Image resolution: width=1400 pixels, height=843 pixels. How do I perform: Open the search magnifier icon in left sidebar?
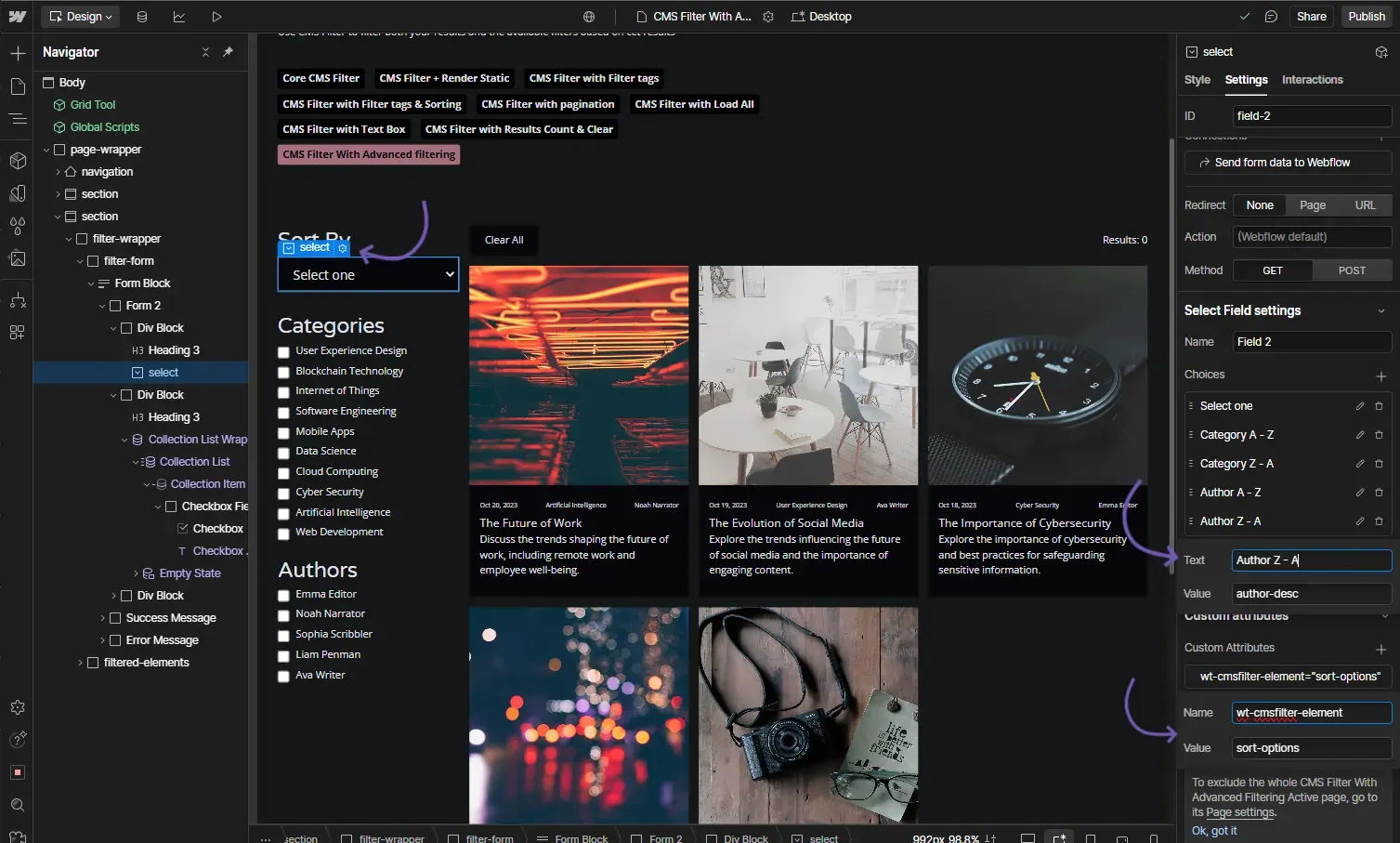[18, 805]
